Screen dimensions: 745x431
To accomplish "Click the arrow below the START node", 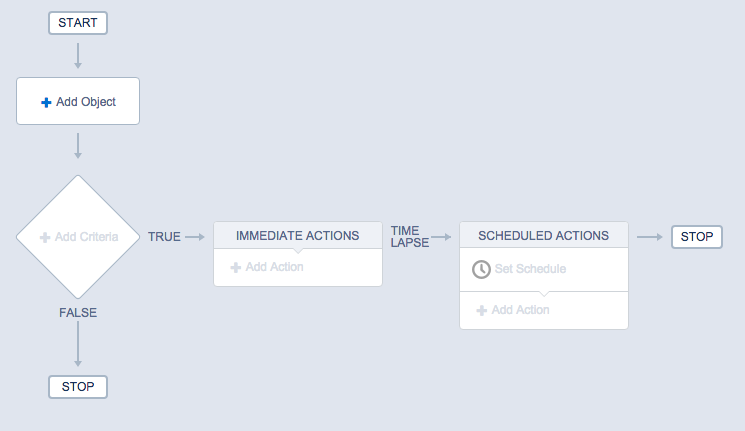I will (78, 56).
